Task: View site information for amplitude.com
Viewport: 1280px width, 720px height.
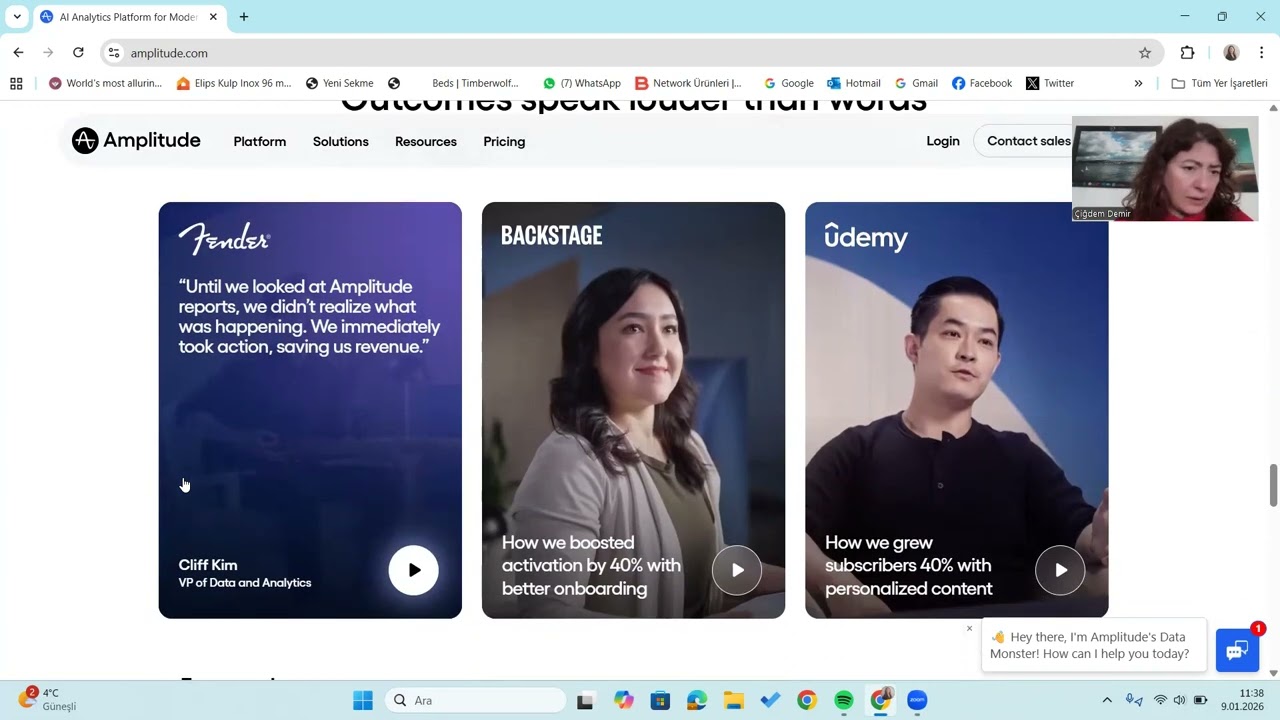Action: (x=114, y=53)
